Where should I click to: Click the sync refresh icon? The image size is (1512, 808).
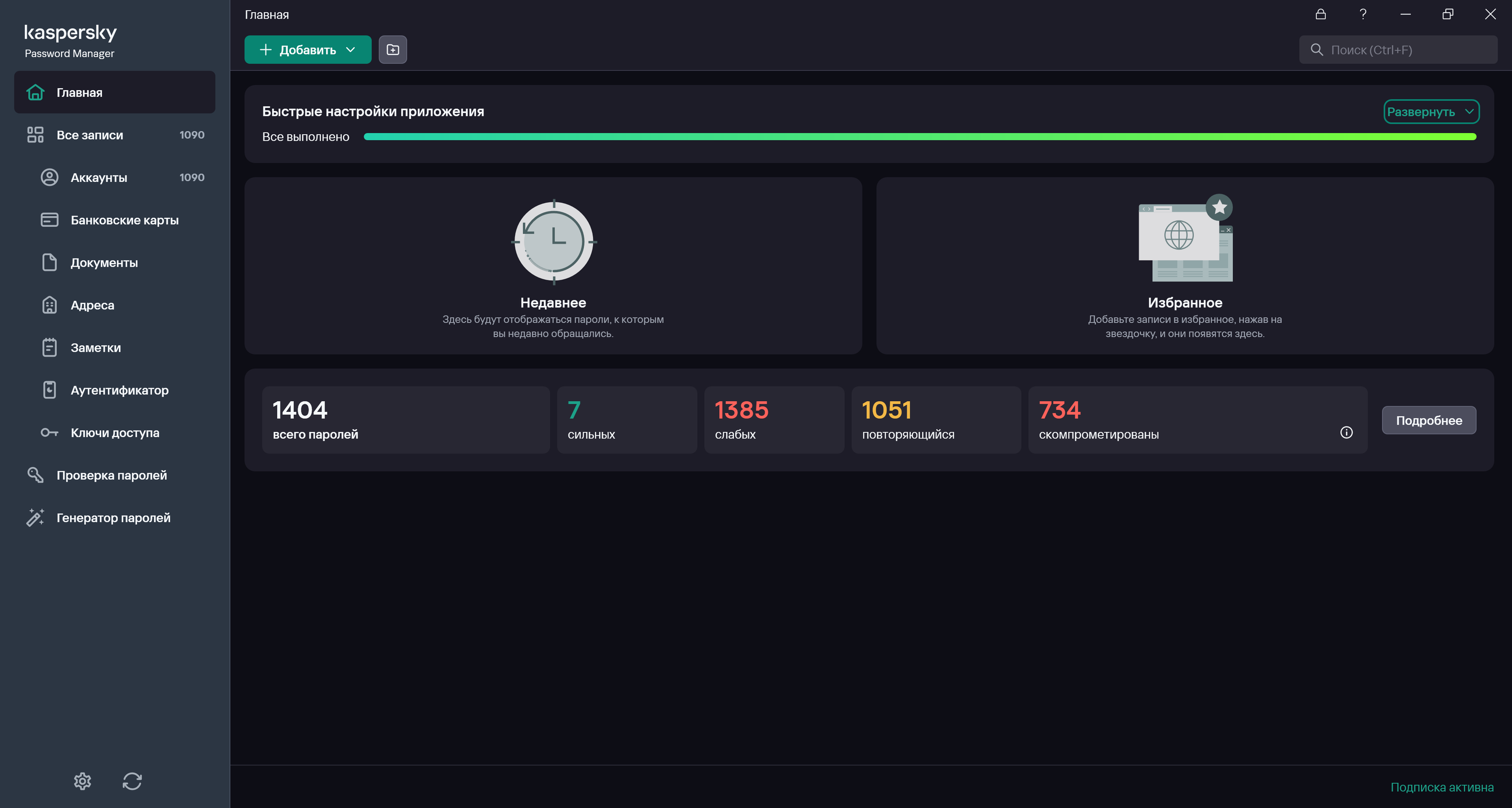pos(132,781)
